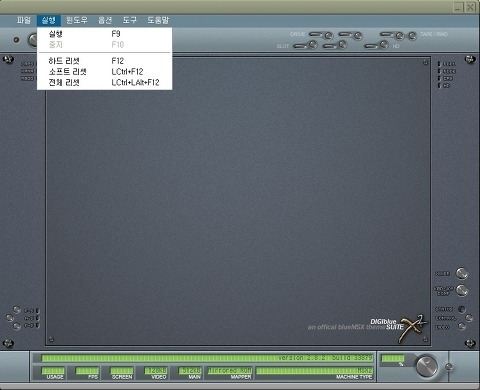
Task: Open the 옵션 menu
Action: point(105,20)
